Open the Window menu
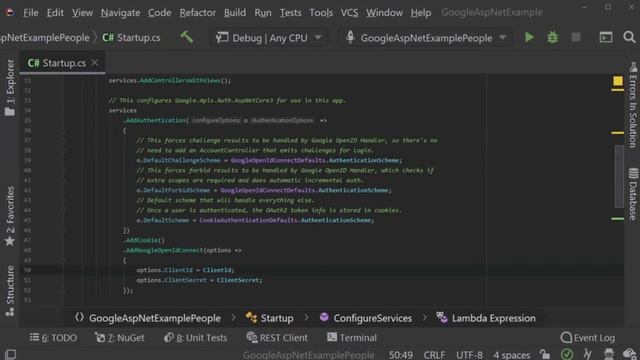This screenshot has height=360, width=640. [384, 13]
